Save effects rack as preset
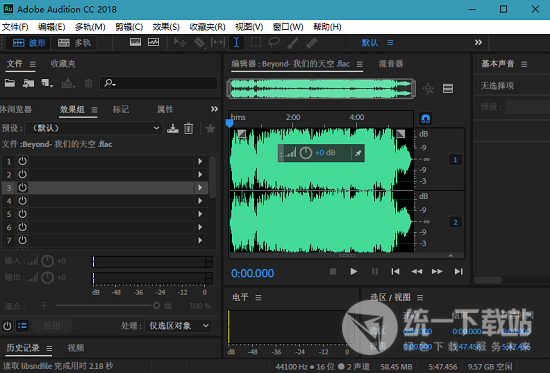Screen dimensions: 550x373 click(x=172, y=128)
